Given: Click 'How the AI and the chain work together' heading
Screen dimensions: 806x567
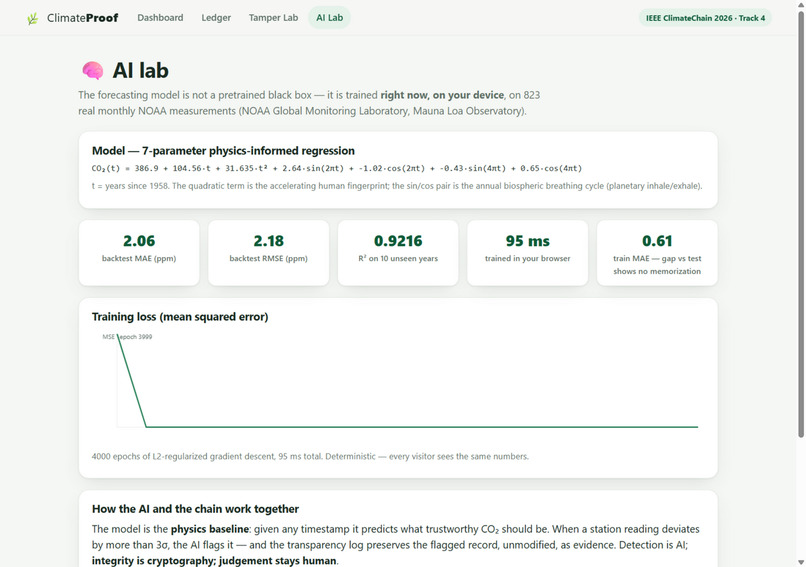Looking at the screenshot, I should [195, 509].
